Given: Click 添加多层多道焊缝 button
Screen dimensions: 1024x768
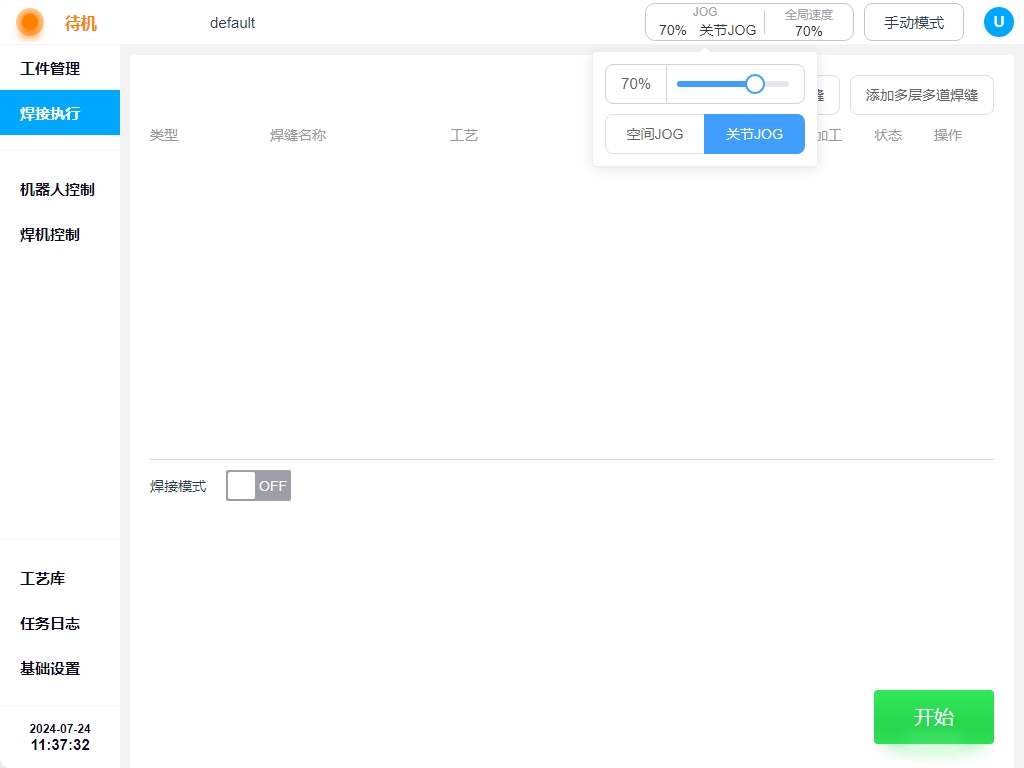Looking at the screenshot, I should pos(921,95).
